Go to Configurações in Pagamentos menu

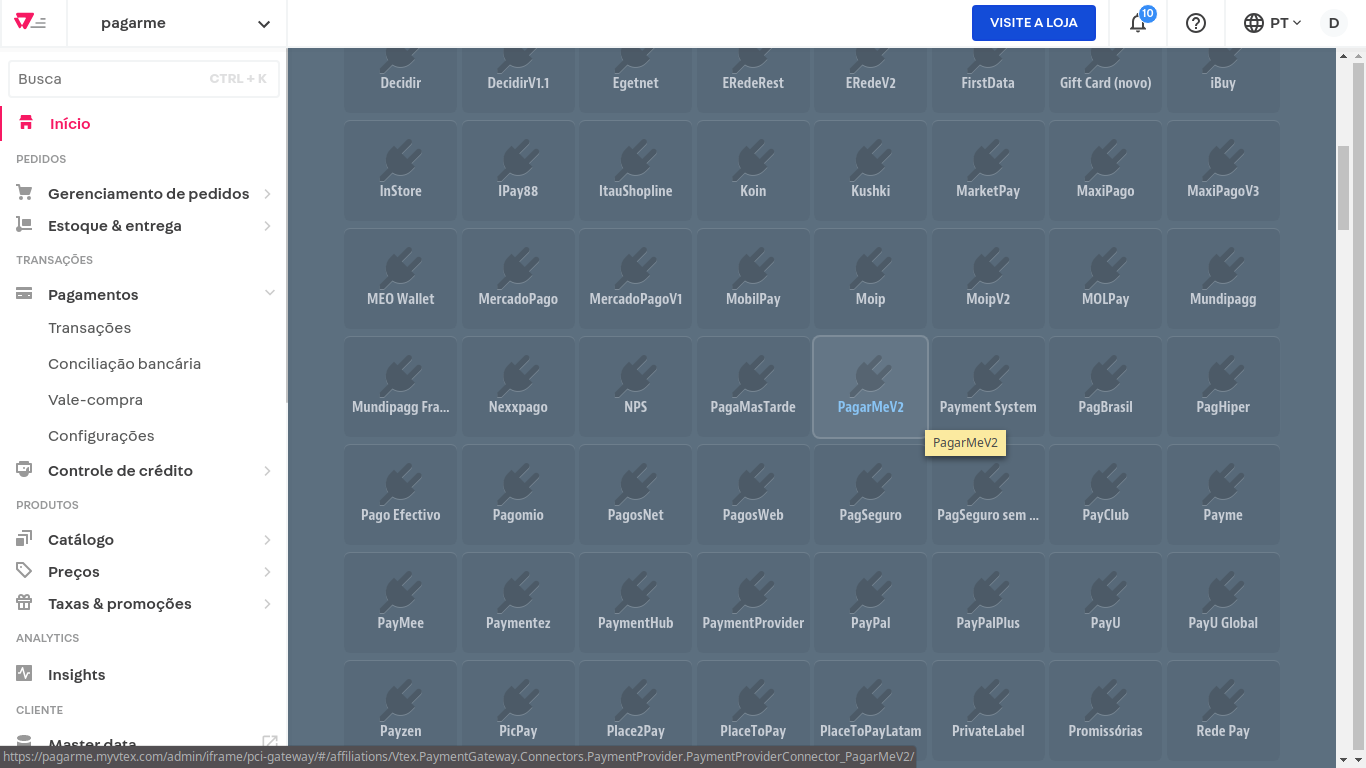(101, 436)
